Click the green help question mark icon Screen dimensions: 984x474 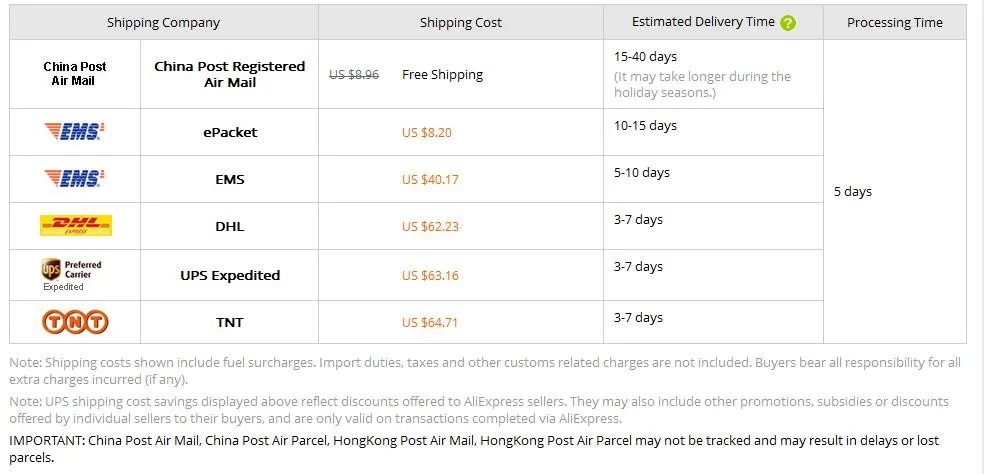(788, 23)
